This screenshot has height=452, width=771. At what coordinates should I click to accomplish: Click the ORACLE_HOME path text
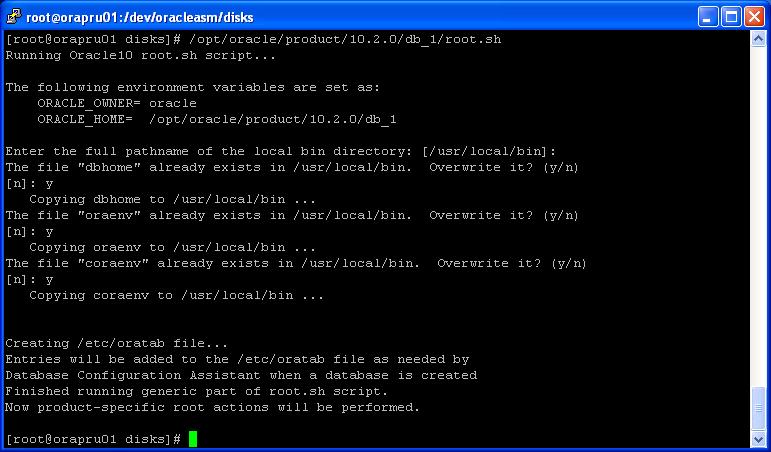273,120
